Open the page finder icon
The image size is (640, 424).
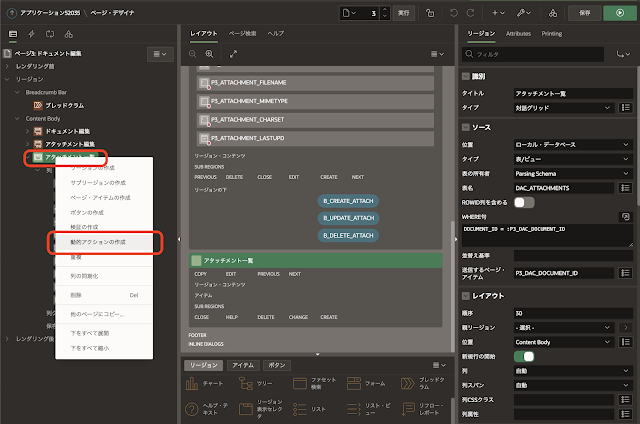coord(349,13)
